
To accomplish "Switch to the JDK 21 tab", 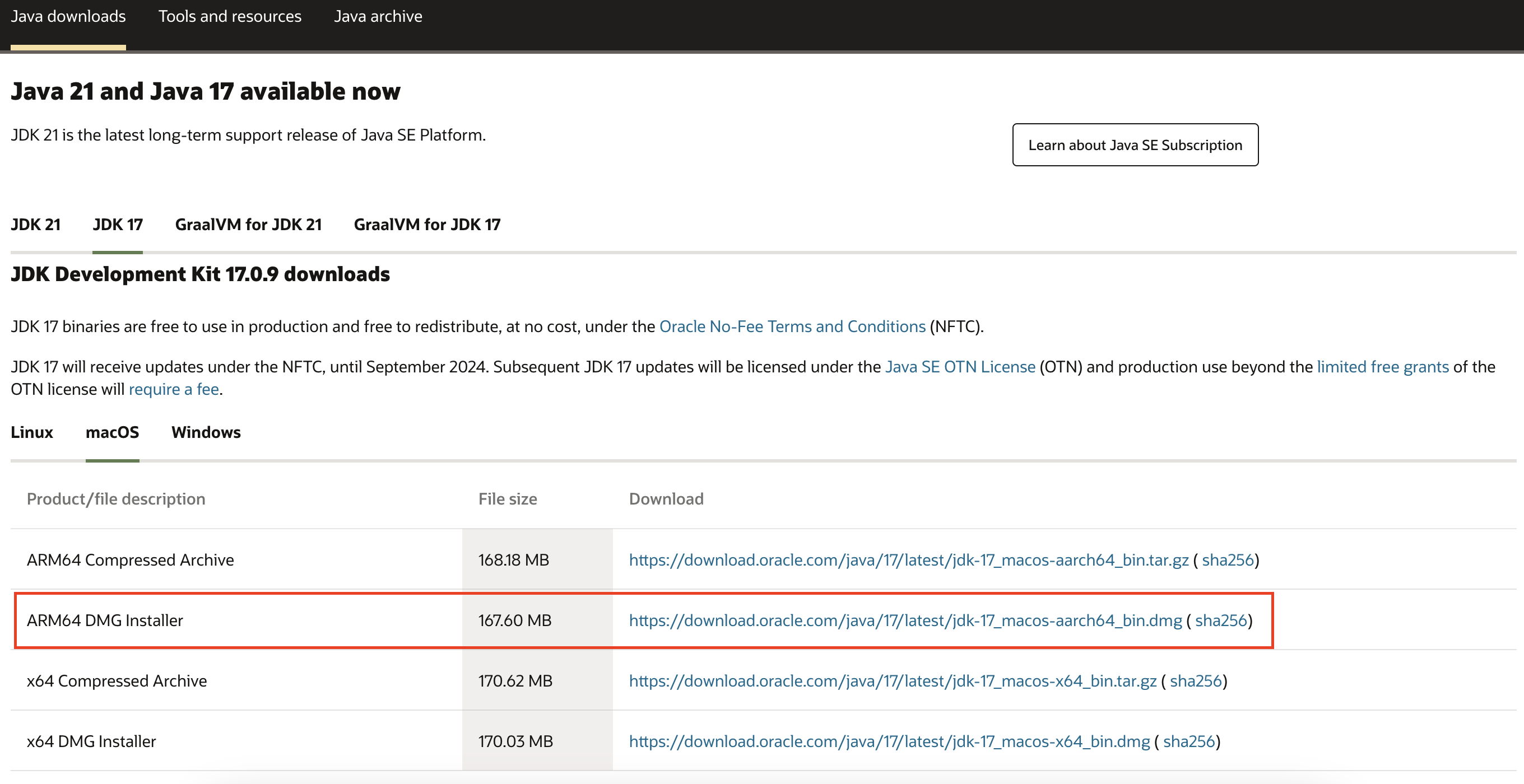I will (35, 225).
